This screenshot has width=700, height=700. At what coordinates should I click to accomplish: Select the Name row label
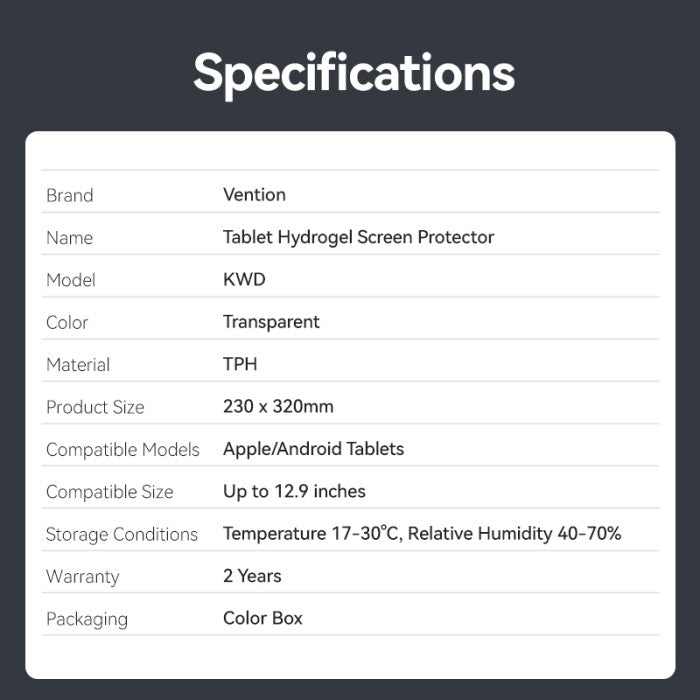70,238
